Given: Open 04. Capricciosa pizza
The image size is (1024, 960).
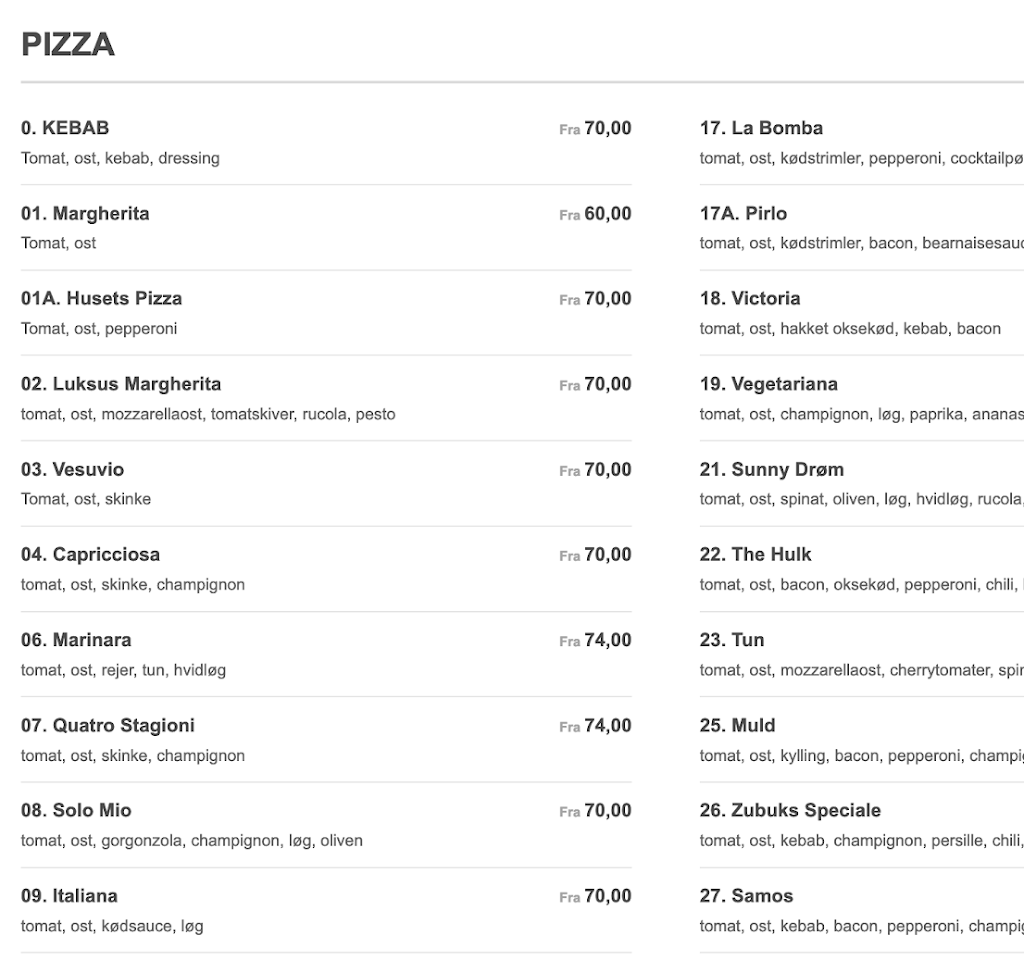Looking at the screenshot, I should pyautogui.click(x=90, y=554).
